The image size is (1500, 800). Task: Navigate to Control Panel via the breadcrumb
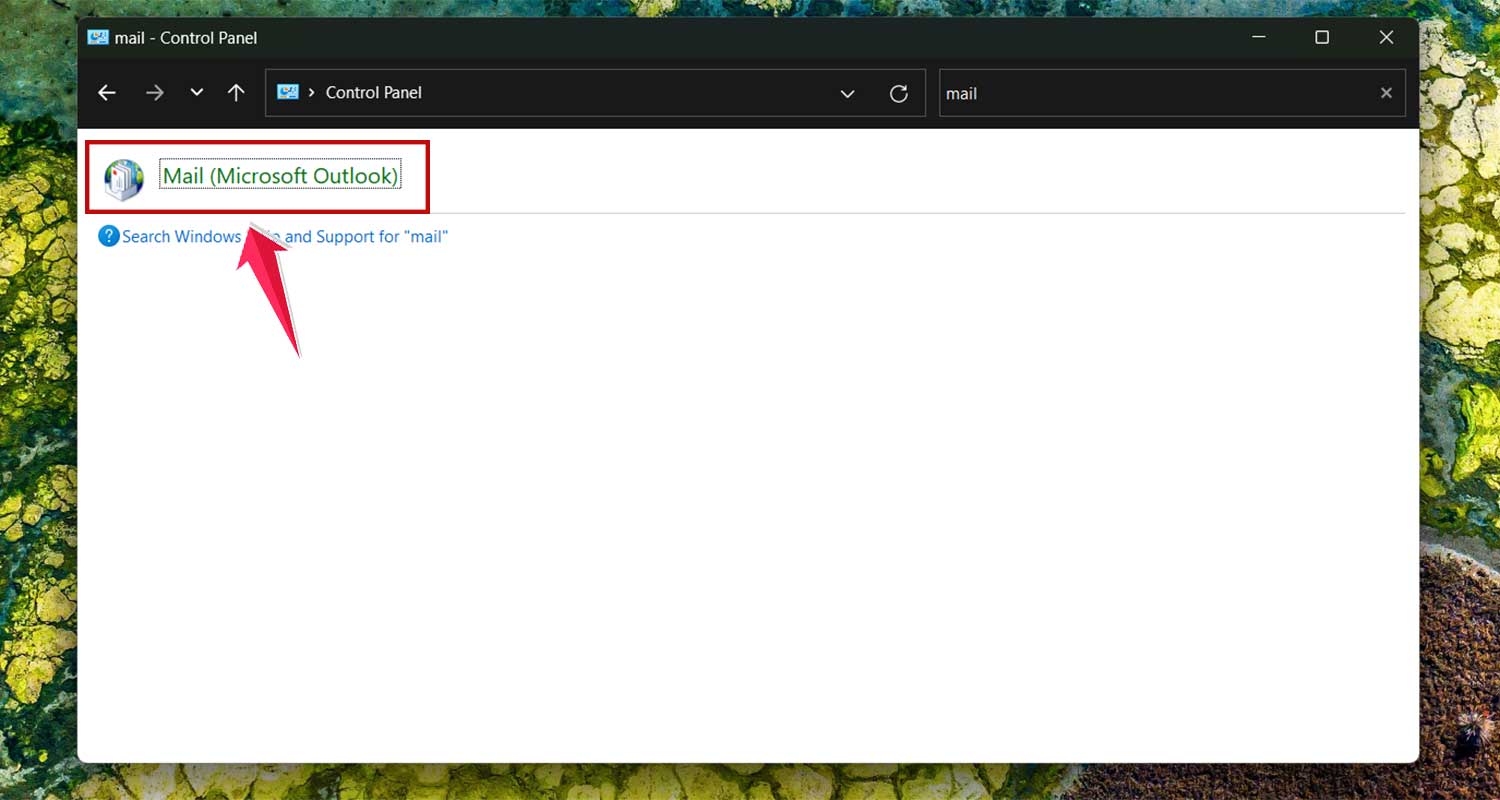click(x=374, y=92)
